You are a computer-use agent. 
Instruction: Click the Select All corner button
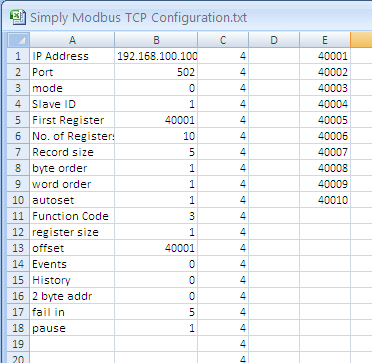pos(18,40)
